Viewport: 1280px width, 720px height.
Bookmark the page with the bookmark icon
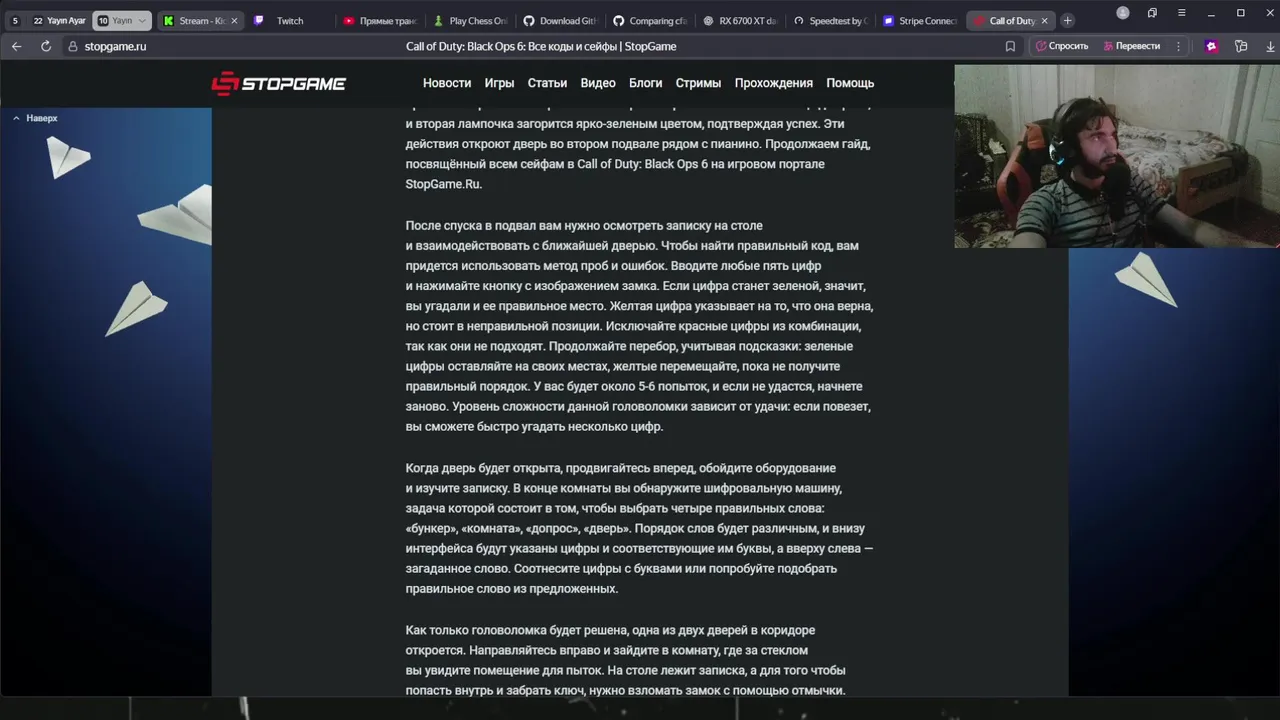[1010, 46]
